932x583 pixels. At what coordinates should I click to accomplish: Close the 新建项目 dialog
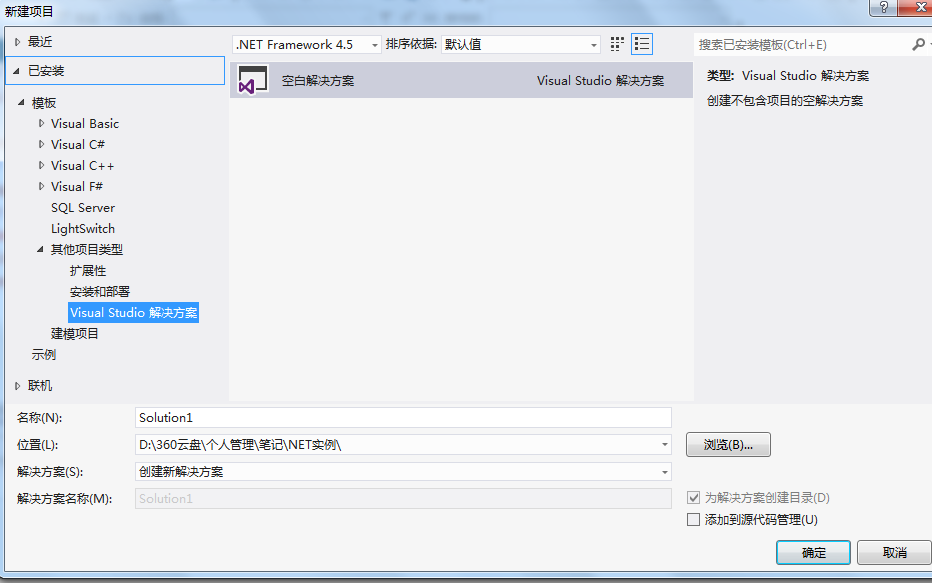click(x=917, y=7)
